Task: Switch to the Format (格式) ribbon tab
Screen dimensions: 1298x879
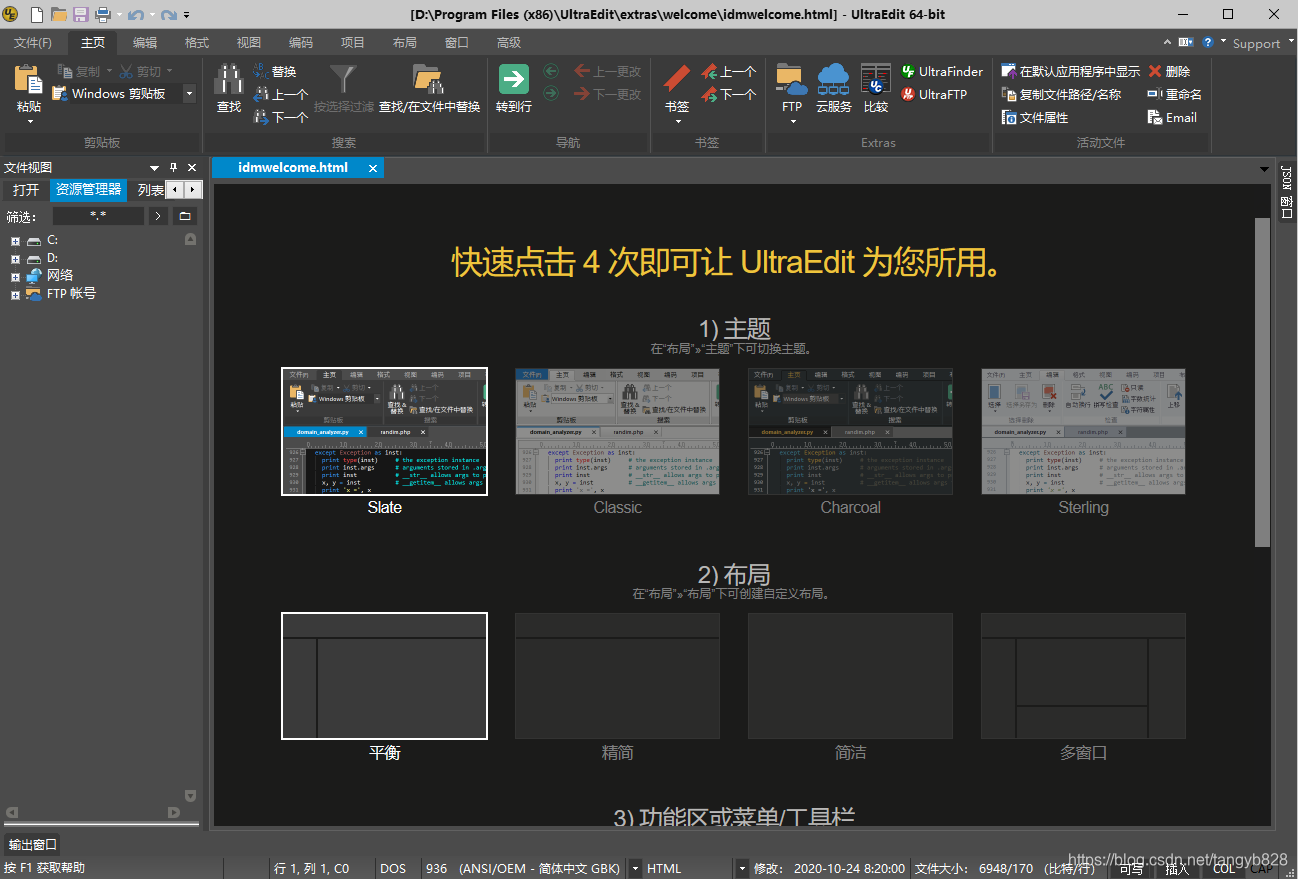Action: pyautogui.click(x=197, y=42)
